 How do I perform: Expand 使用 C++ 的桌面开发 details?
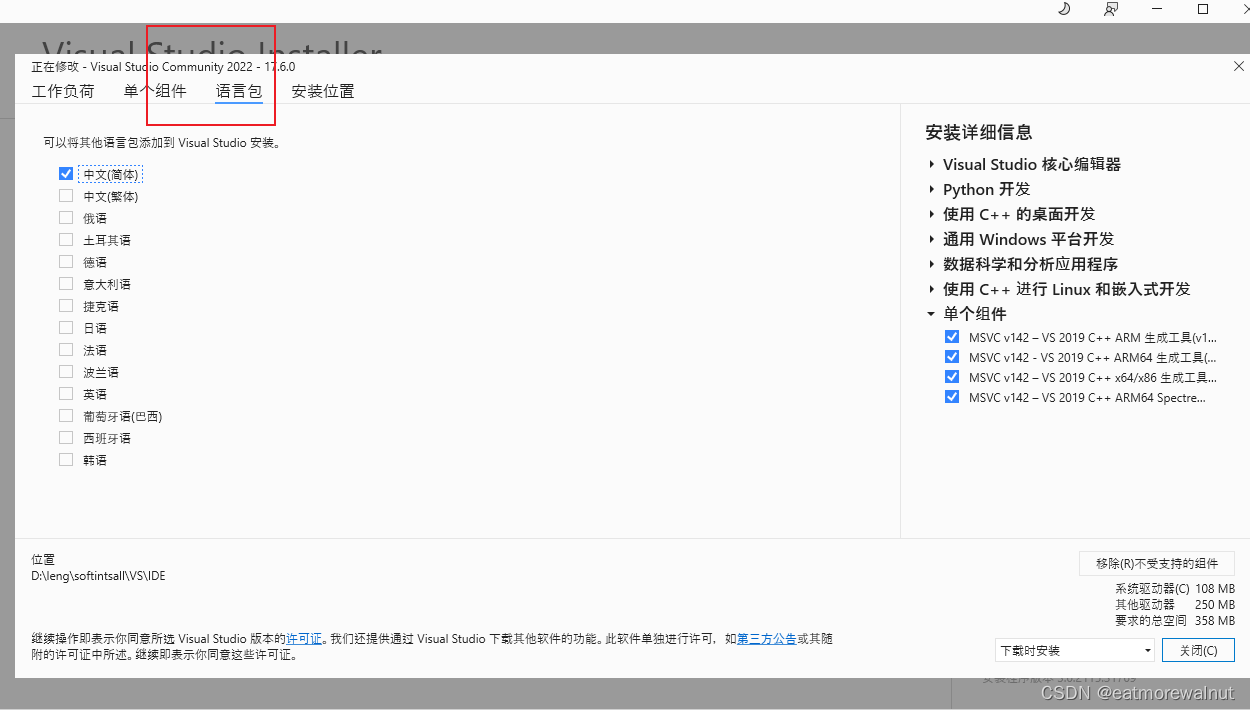[931, 214]
